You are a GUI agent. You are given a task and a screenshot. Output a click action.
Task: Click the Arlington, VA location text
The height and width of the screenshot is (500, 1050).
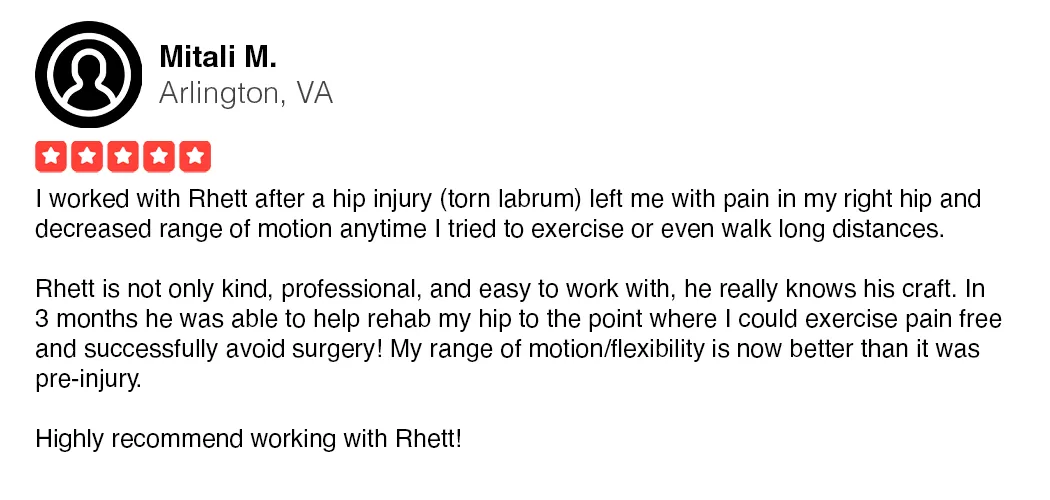[x=246, y=94]
